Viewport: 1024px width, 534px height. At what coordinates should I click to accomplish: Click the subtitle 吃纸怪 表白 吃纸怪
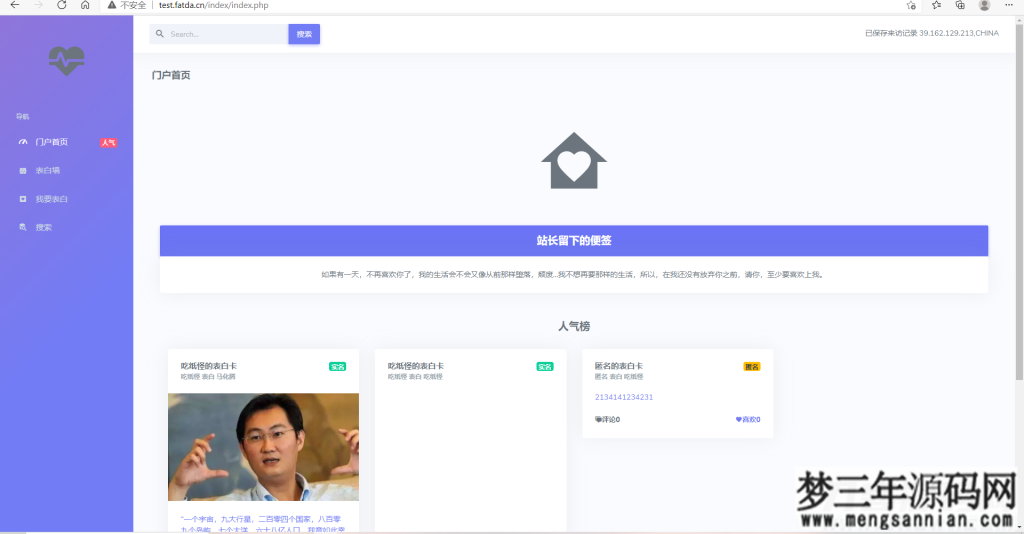pos(415,377)
